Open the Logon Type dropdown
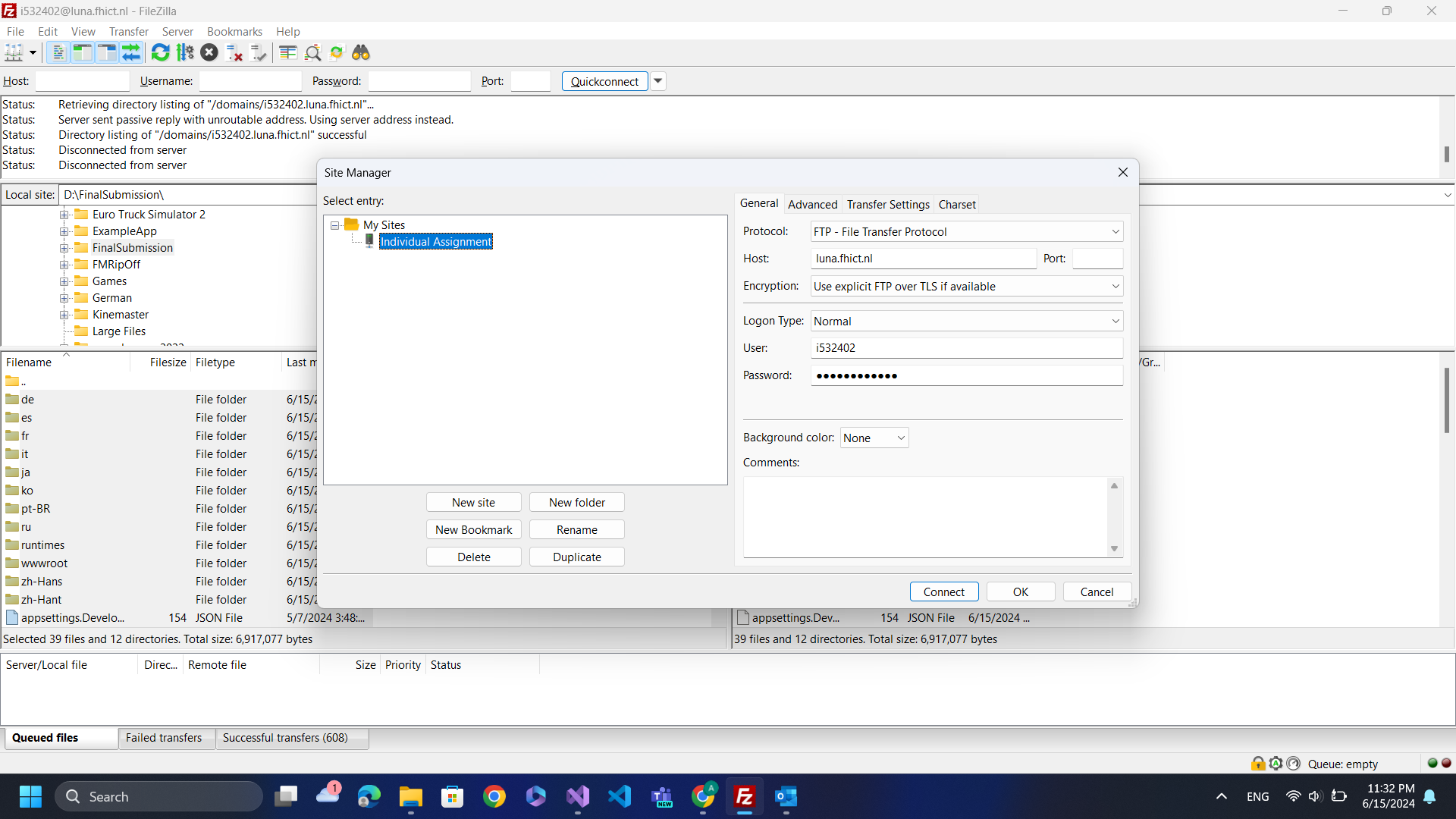Viewport: 1456px width, 819px height. 966,322
